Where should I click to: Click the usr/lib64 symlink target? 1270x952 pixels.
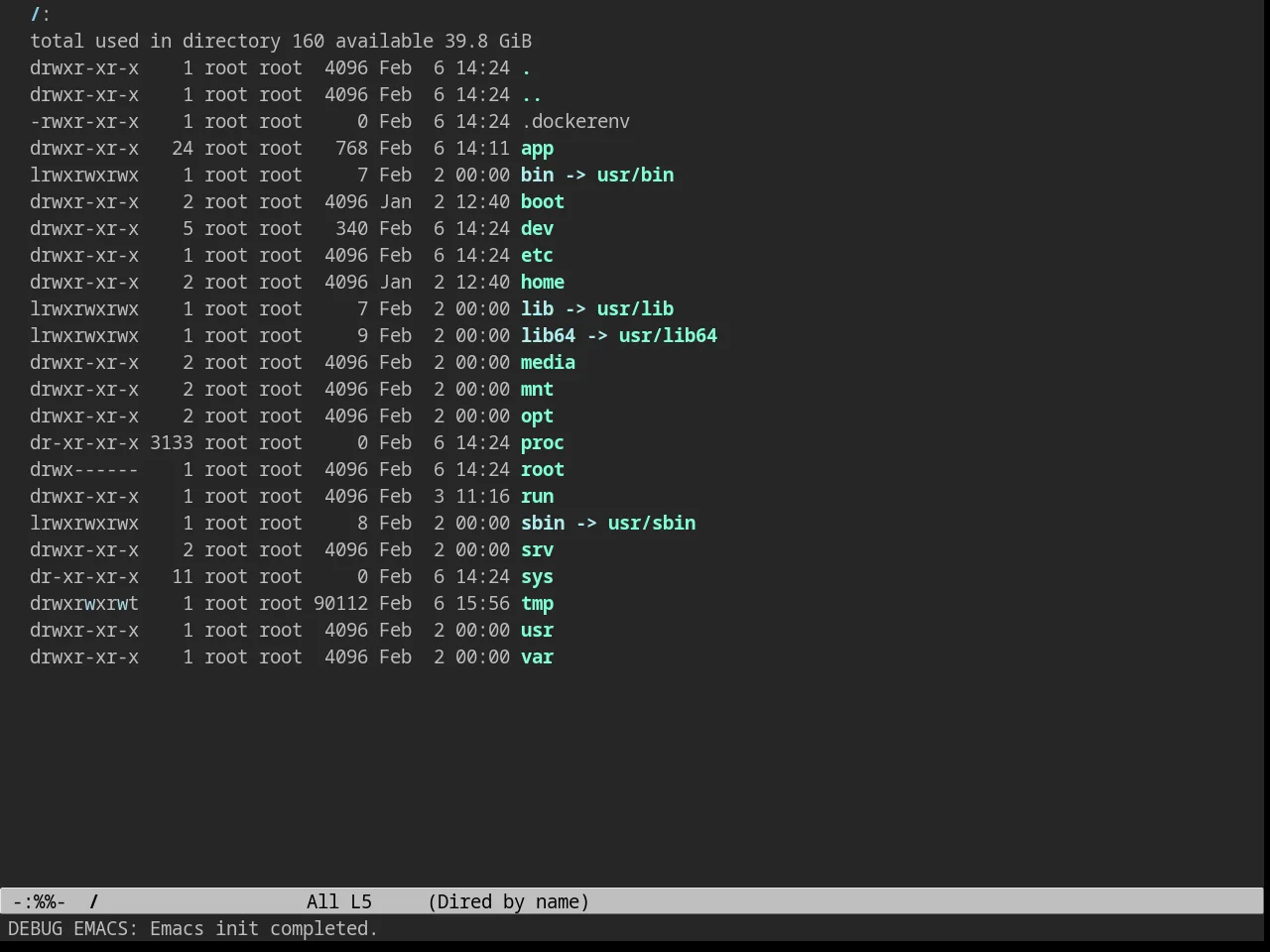pyautogui.click(x=668, y=336)
